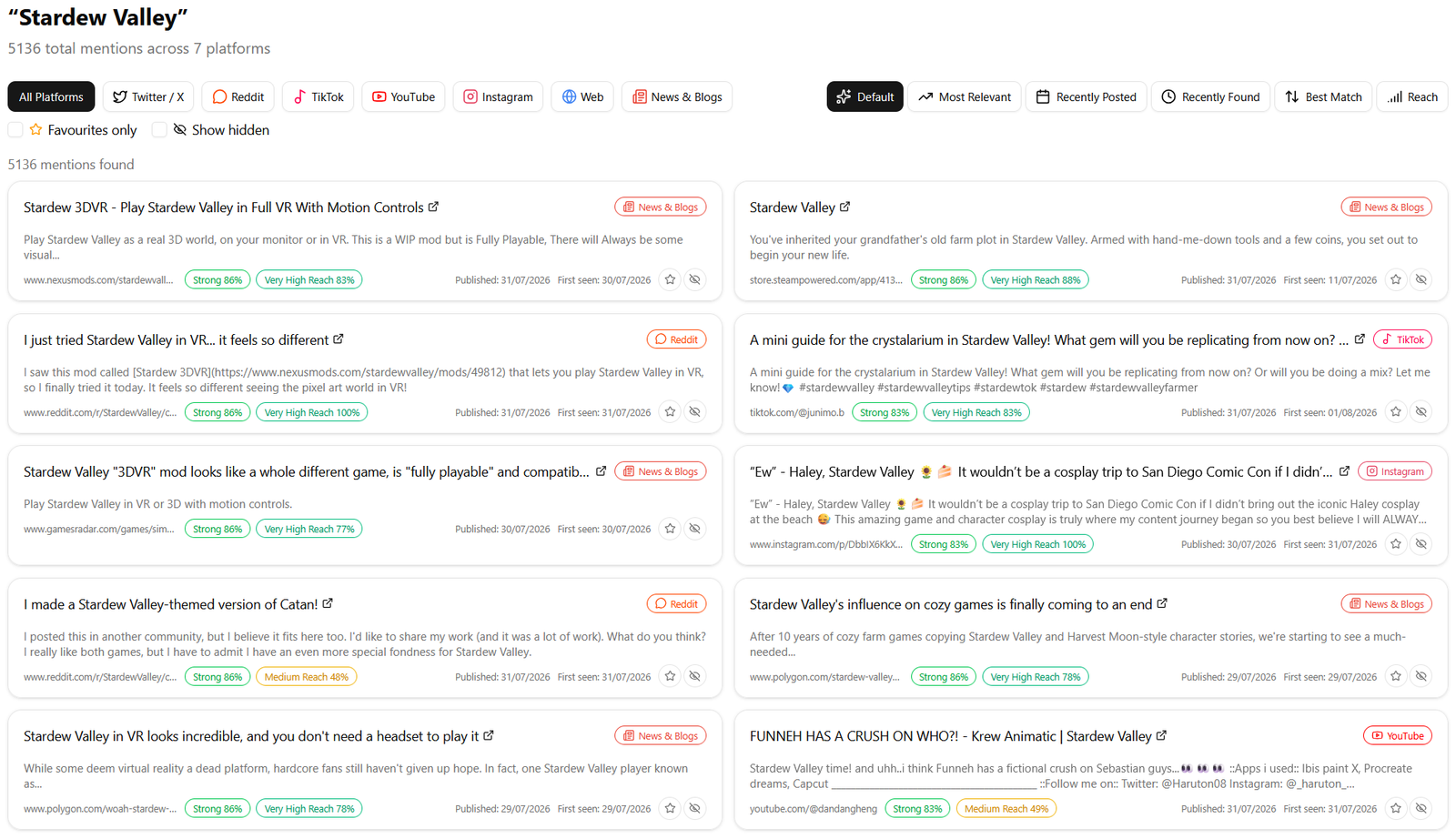This screenshot has width=1456, height=839.
Task: Click the Instagram badge on Haley cosplay card
Action: pos(1395,471)
